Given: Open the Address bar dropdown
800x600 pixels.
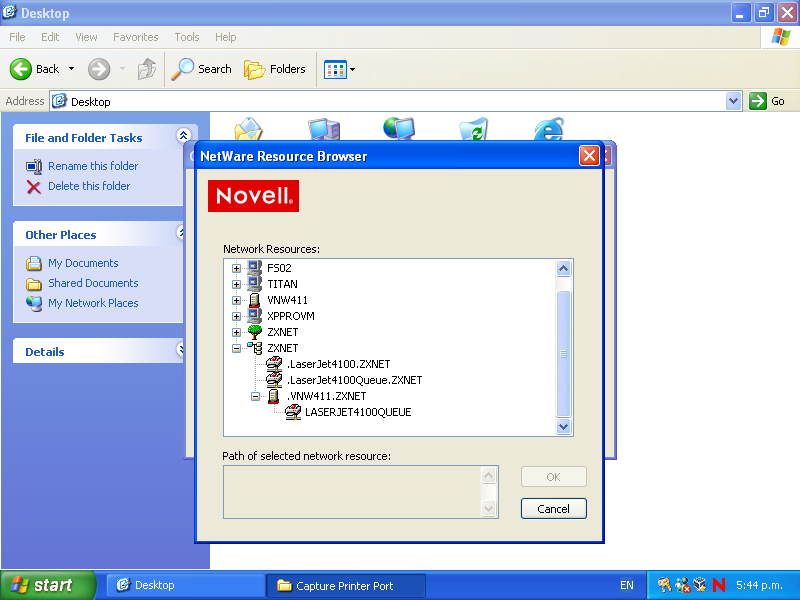Looking at the screenshot, I should tap(734, 101).
